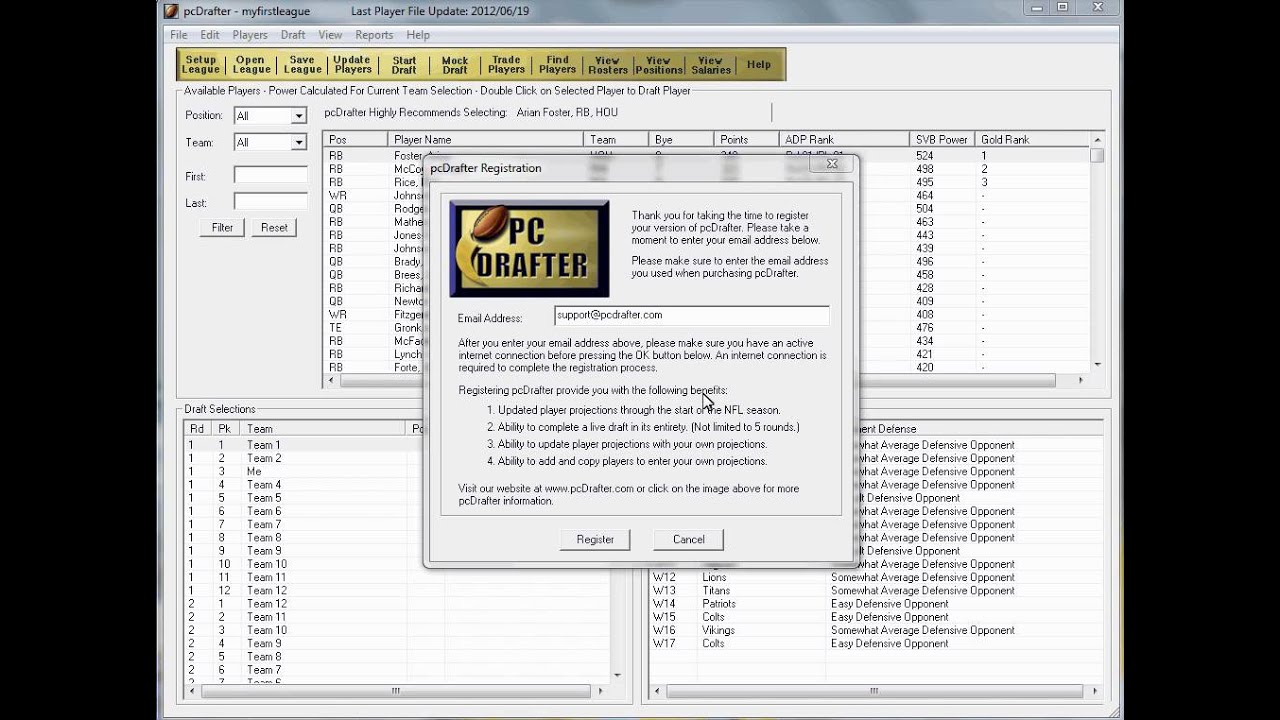Click the First name input field

(x=271, y=175)
